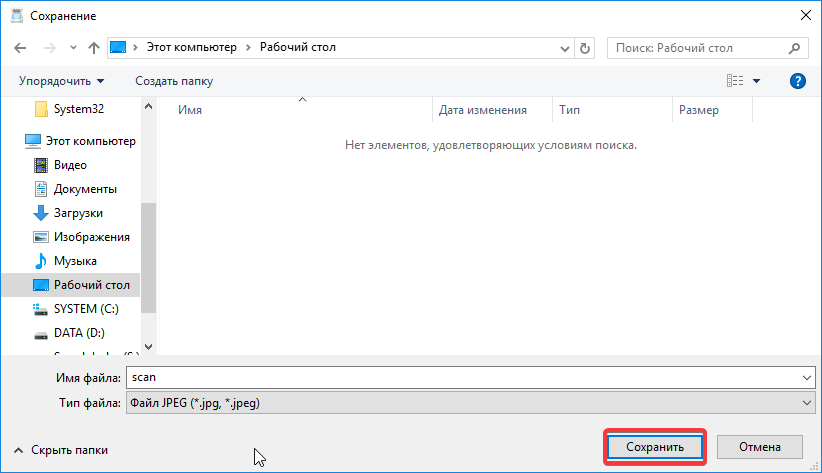
Task: Expand the Упорядочить menu
Action: tap(61, 81)
